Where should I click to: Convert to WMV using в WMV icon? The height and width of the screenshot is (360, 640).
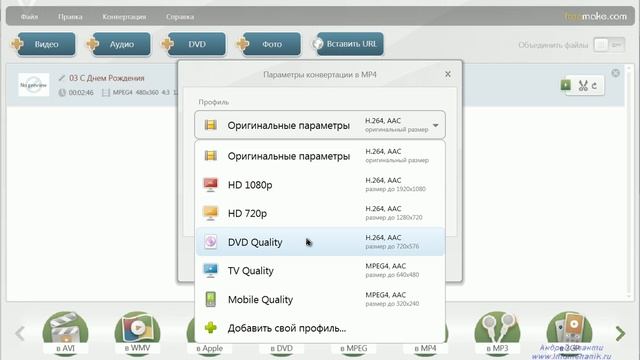(138, 333)
